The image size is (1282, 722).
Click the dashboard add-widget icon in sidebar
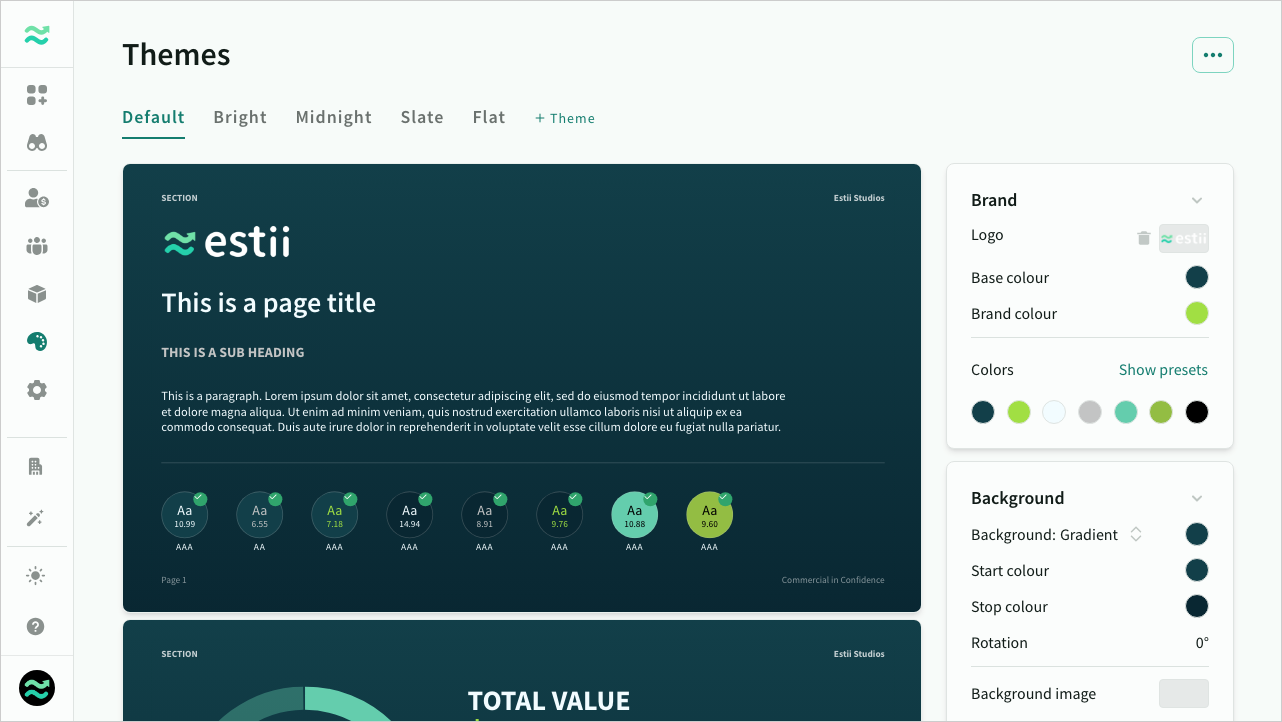point(37,95)
